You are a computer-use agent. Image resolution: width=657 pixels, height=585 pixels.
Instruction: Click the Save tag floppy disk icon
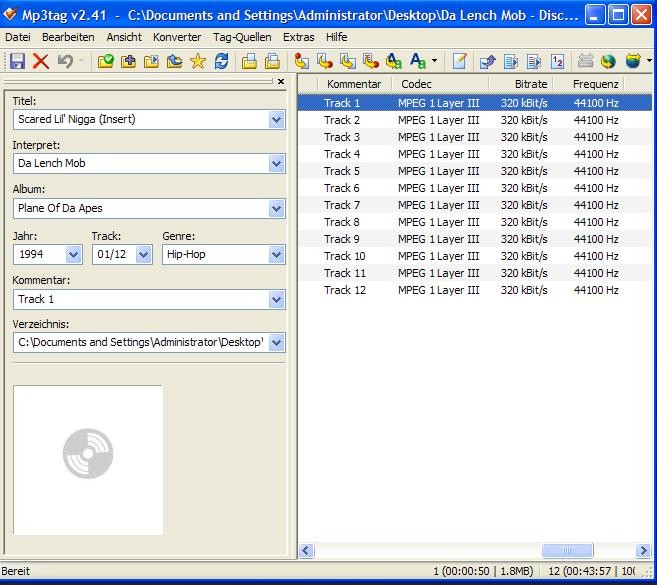click(17, 62)
